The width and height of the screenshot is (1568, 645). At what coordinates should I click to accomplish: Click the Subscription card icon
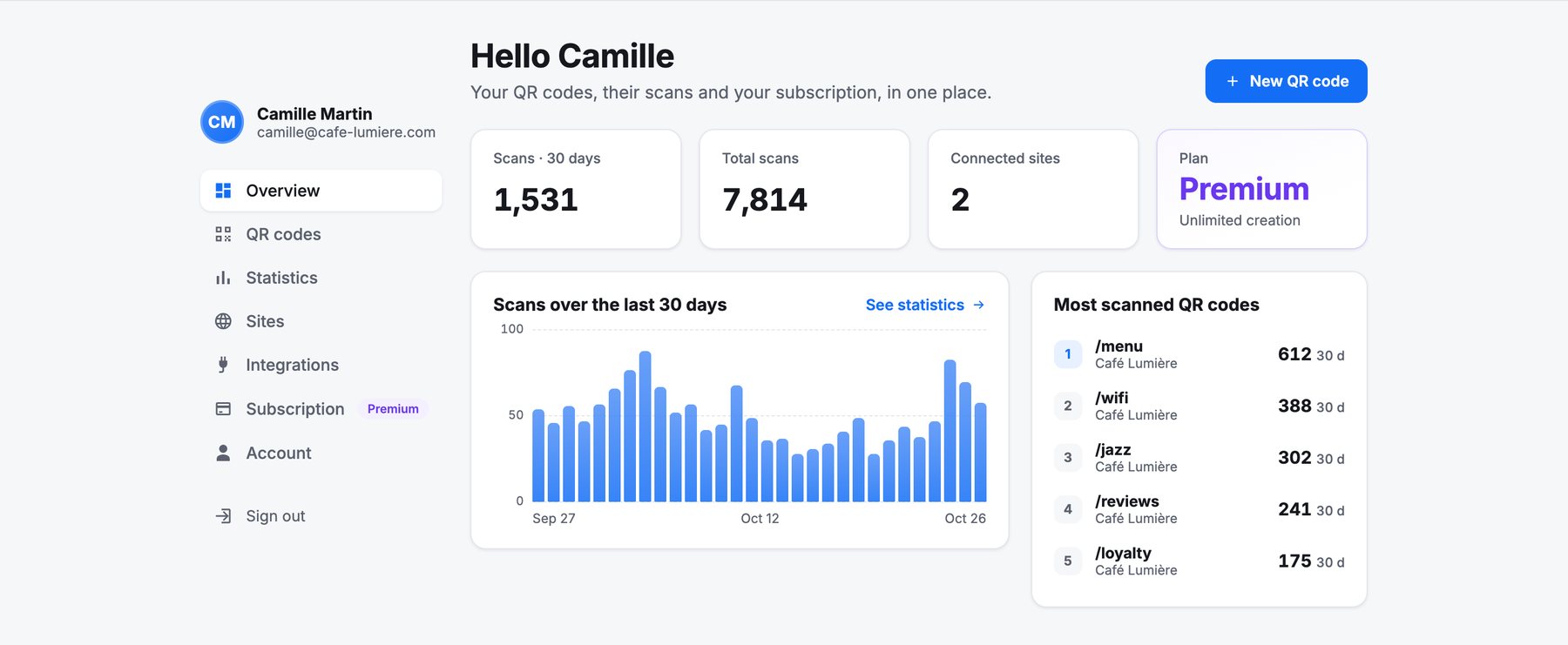coord(223,409)
